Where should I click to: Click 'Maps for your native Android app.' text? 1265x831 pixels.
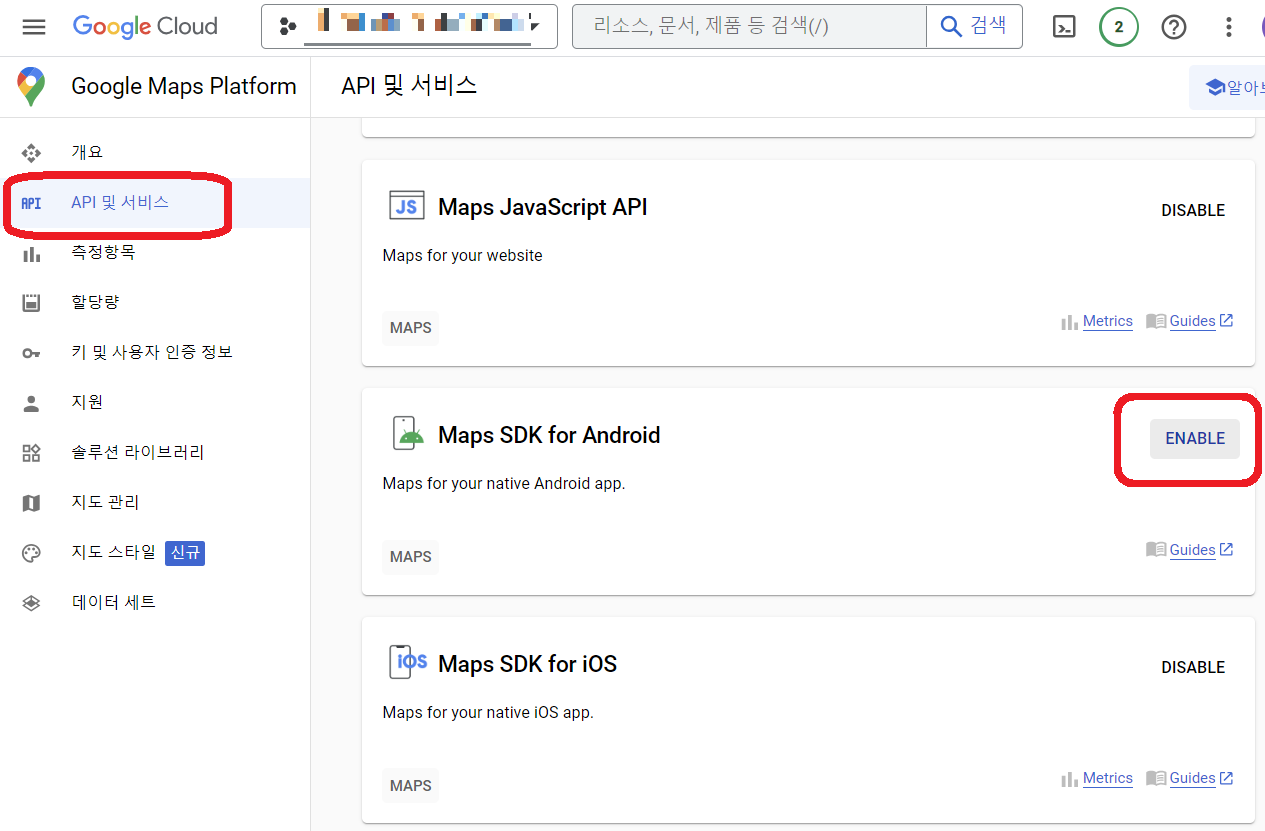(x=504, y=484)
